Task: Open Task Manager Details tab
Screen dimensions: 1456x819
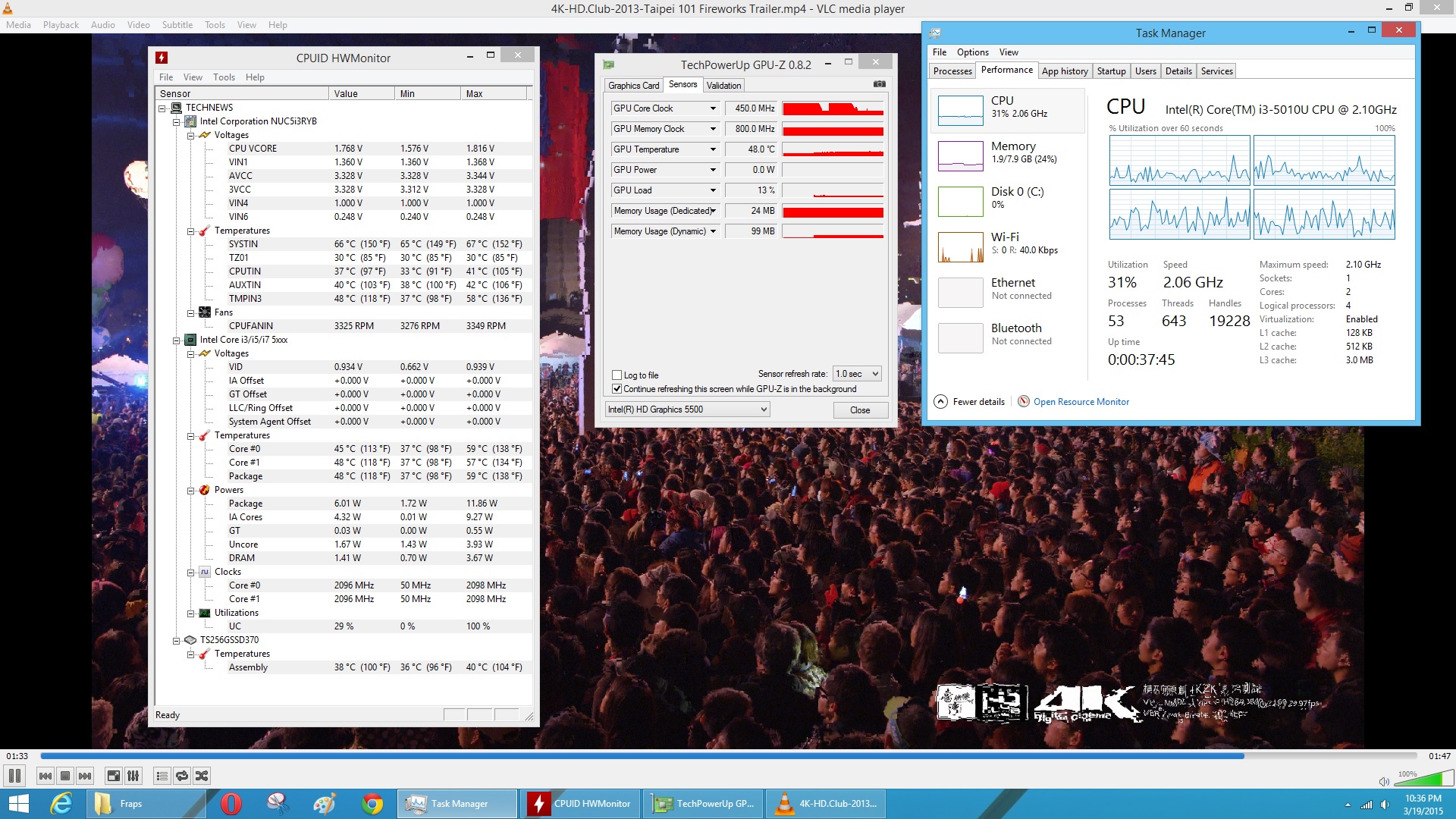Action: [x=1178, y=71]
